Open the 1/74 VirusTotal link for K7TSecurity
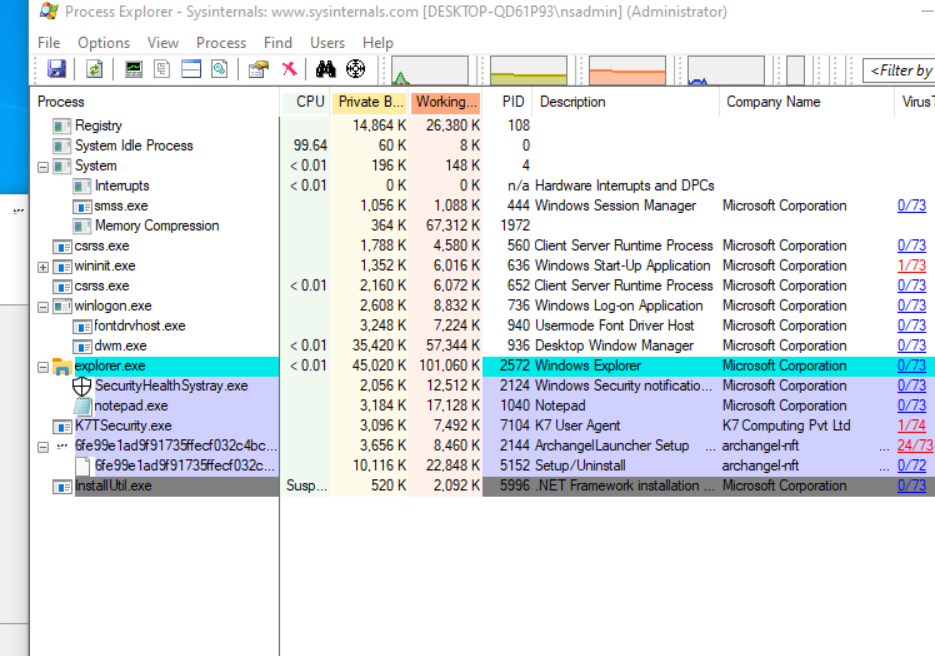The height and width of the screenshot is (656, 935). [x=911, y=426]
